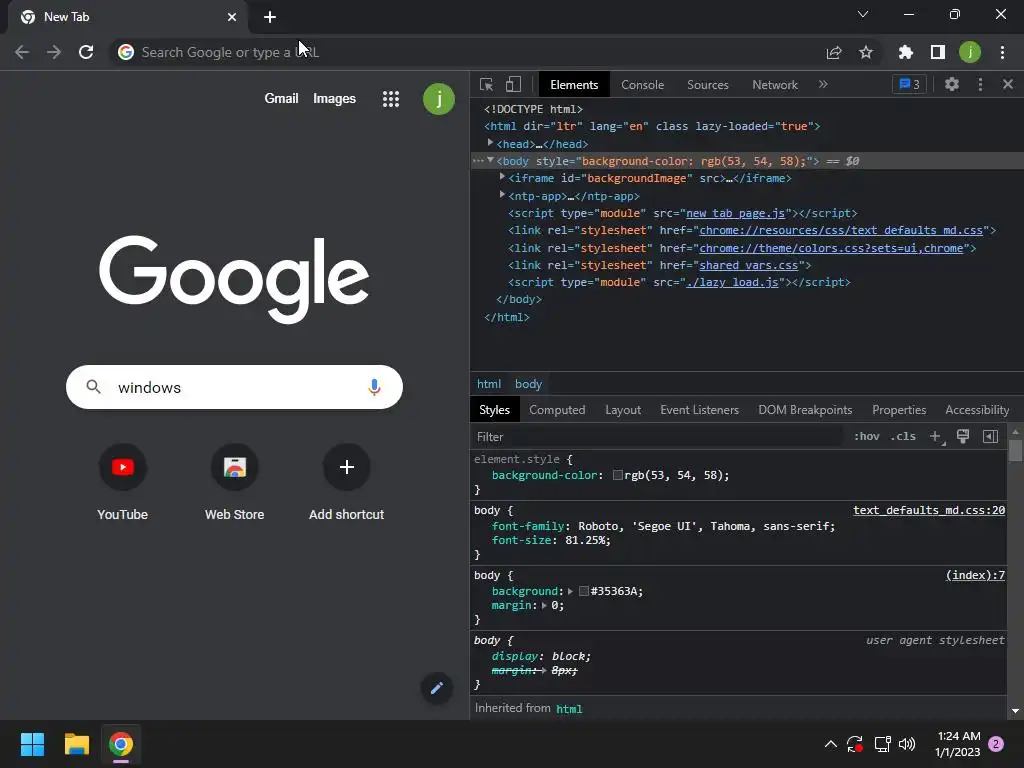Open new_tab_page.js script link
The width and height of the screenshot is (1024, 768).
[x=735, y=213]
